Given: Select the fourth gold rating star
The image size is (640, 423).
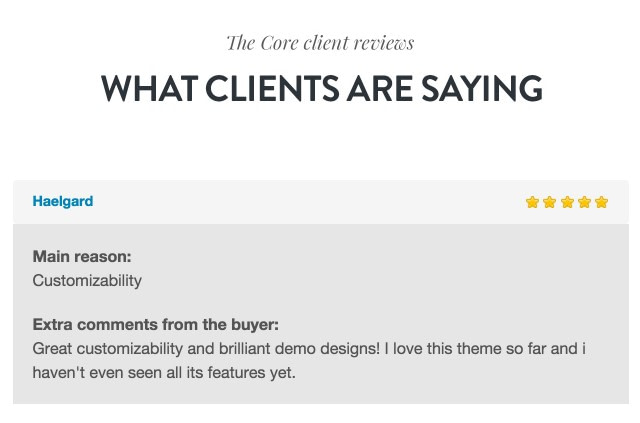Looking at the screenshot, I should [x=584, y=202].
